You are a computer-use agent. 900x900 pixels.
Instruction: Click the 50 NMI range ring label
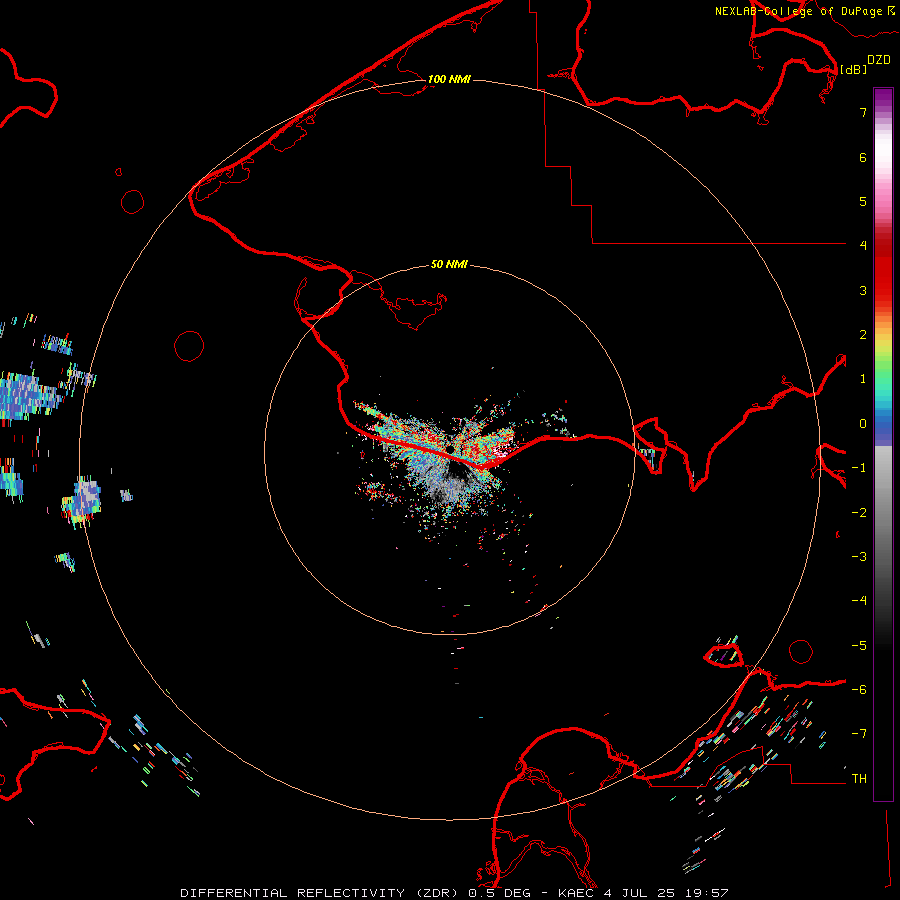click(449, 264)
